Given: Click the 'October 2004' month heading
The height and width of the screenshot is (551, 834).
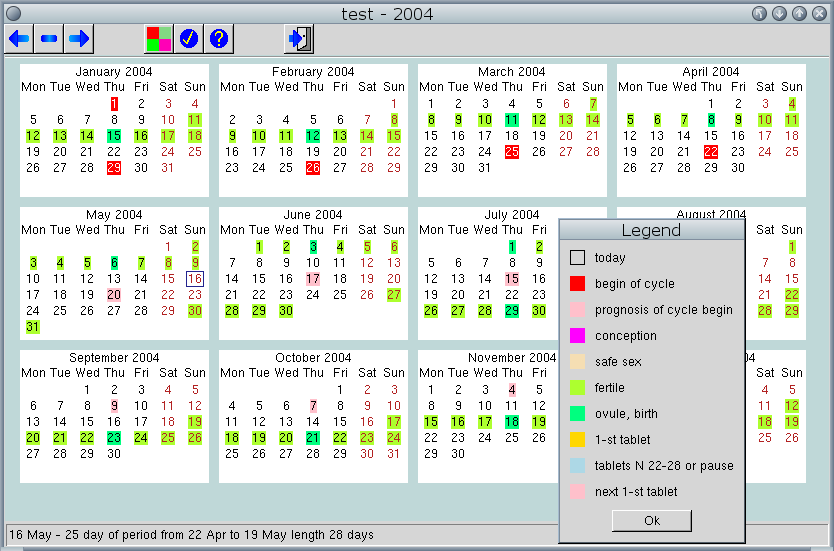Looking at the screenshot, I should [x=313, y=358].
